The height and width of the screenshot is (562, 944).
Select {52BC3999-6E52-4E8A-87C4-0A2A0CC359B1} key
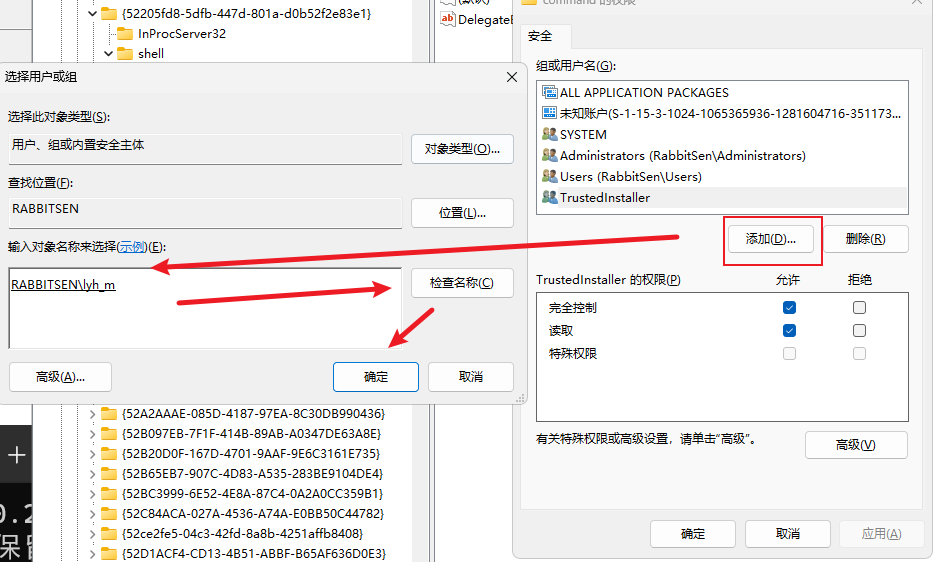pyautogui.click(x=252, y=493)
